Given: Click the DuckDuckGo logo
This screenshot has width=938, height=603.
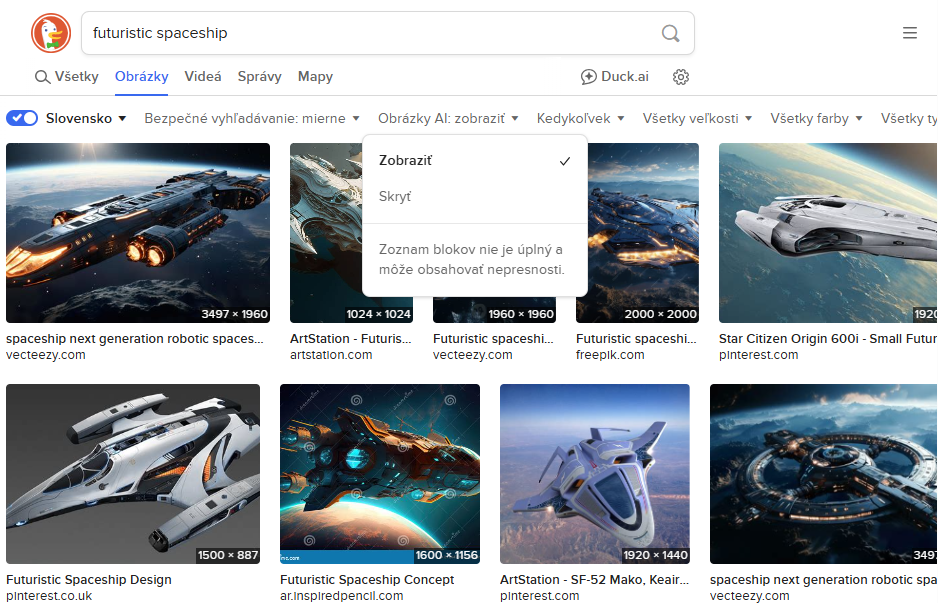Looking at the screenshot, I should 51,33.
